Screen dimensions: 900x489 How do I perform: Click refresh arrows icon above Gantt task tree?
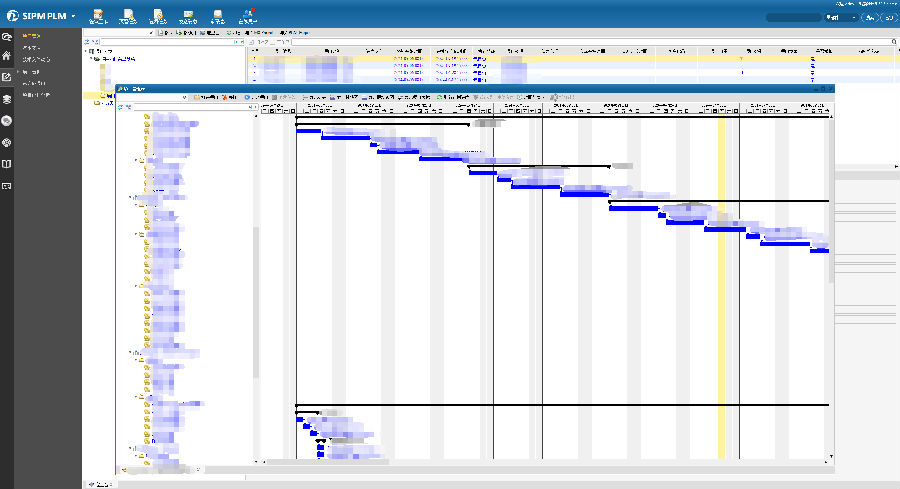[120, 107]
